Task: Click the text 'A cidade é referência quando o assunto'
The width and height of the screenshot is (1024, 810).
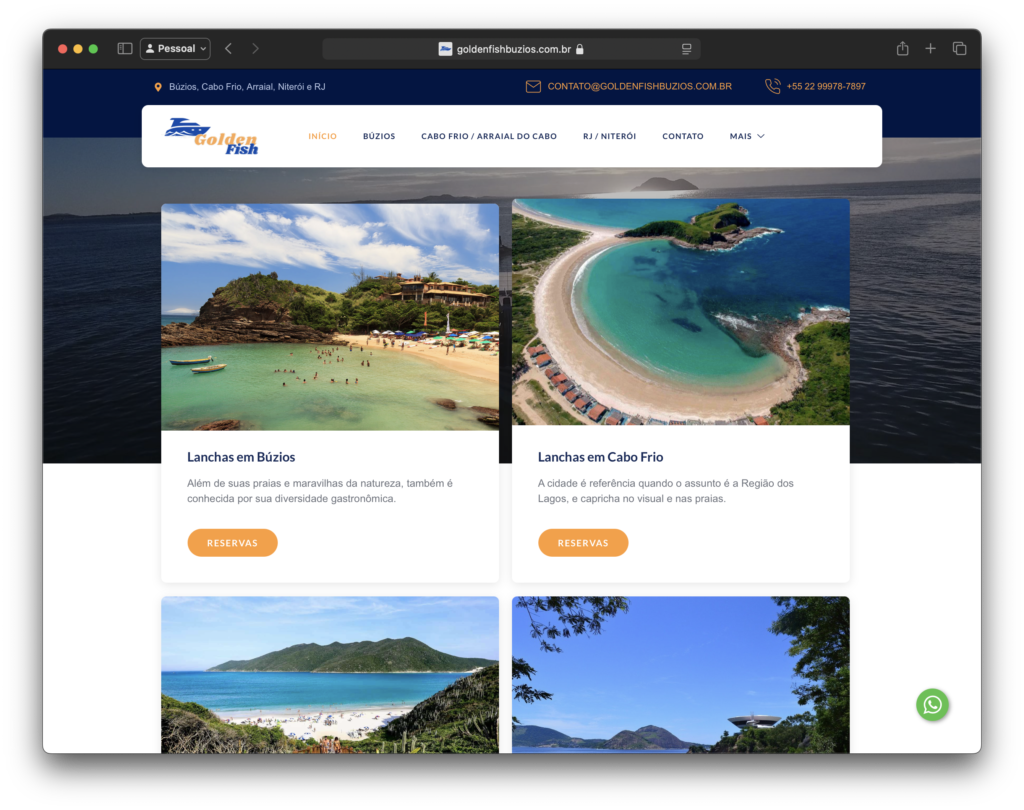Action: click(x=627, y=483)
